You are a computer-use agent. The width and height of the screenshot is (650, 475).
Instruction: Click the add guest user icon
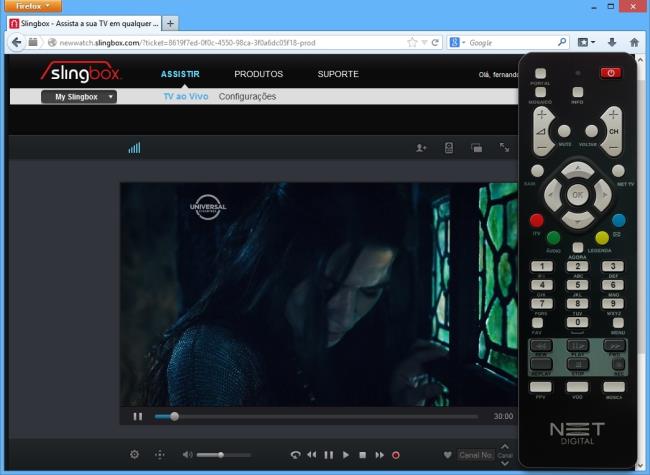(x=421, y=148)
